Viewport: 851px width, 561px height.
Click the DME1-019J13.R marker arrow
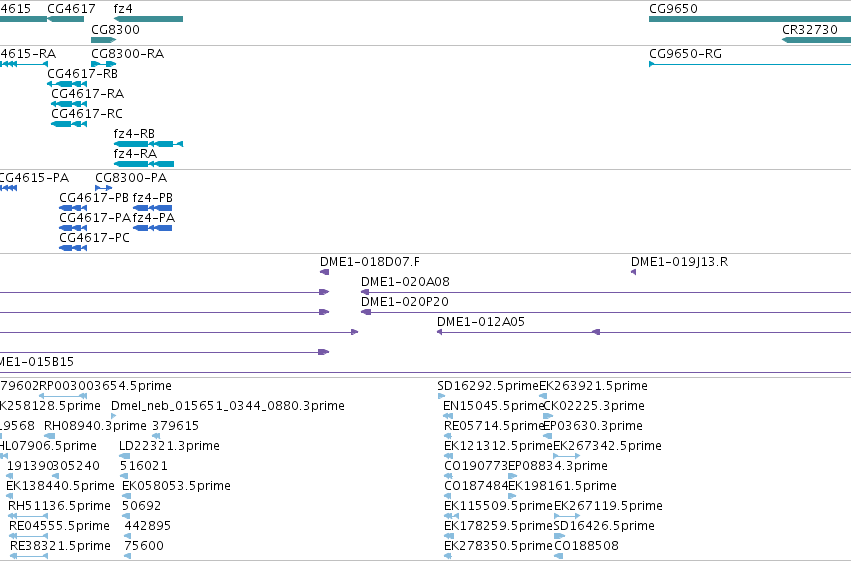coord(633,272)
